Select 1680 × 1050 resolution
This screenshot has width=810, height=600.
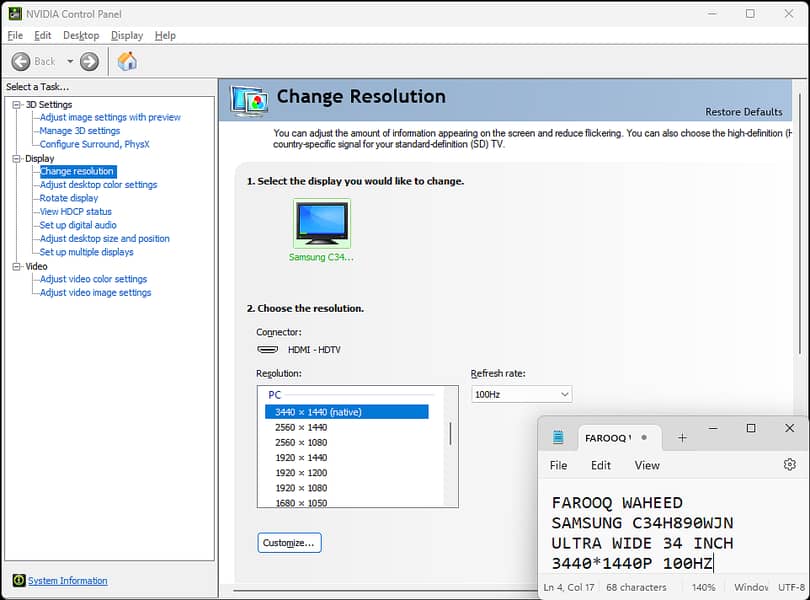301,502
